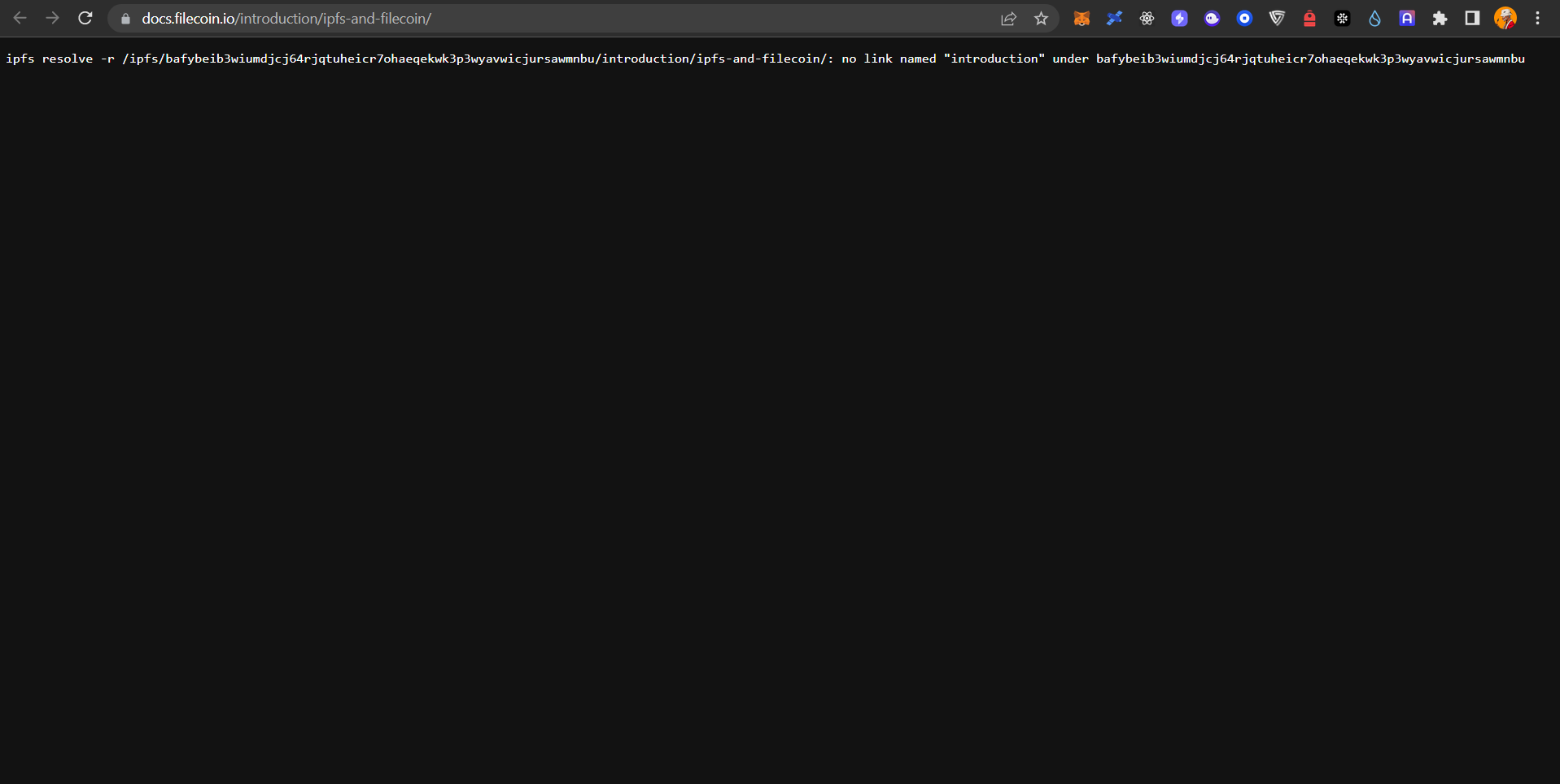This screenshot has width=1560, height=784.
Task: Open the React Developer Tools extension
Action: (1147, 18)
